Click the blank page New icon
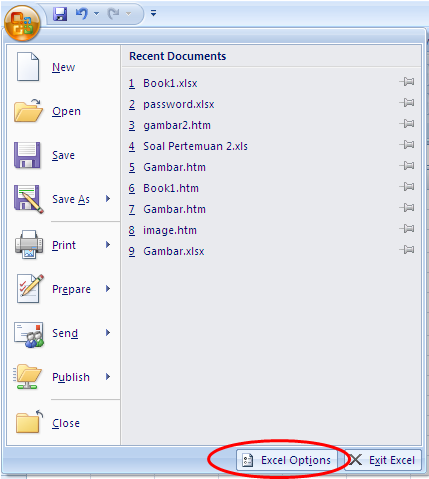Viewport: 429px width, 479px height. [28, 67]
